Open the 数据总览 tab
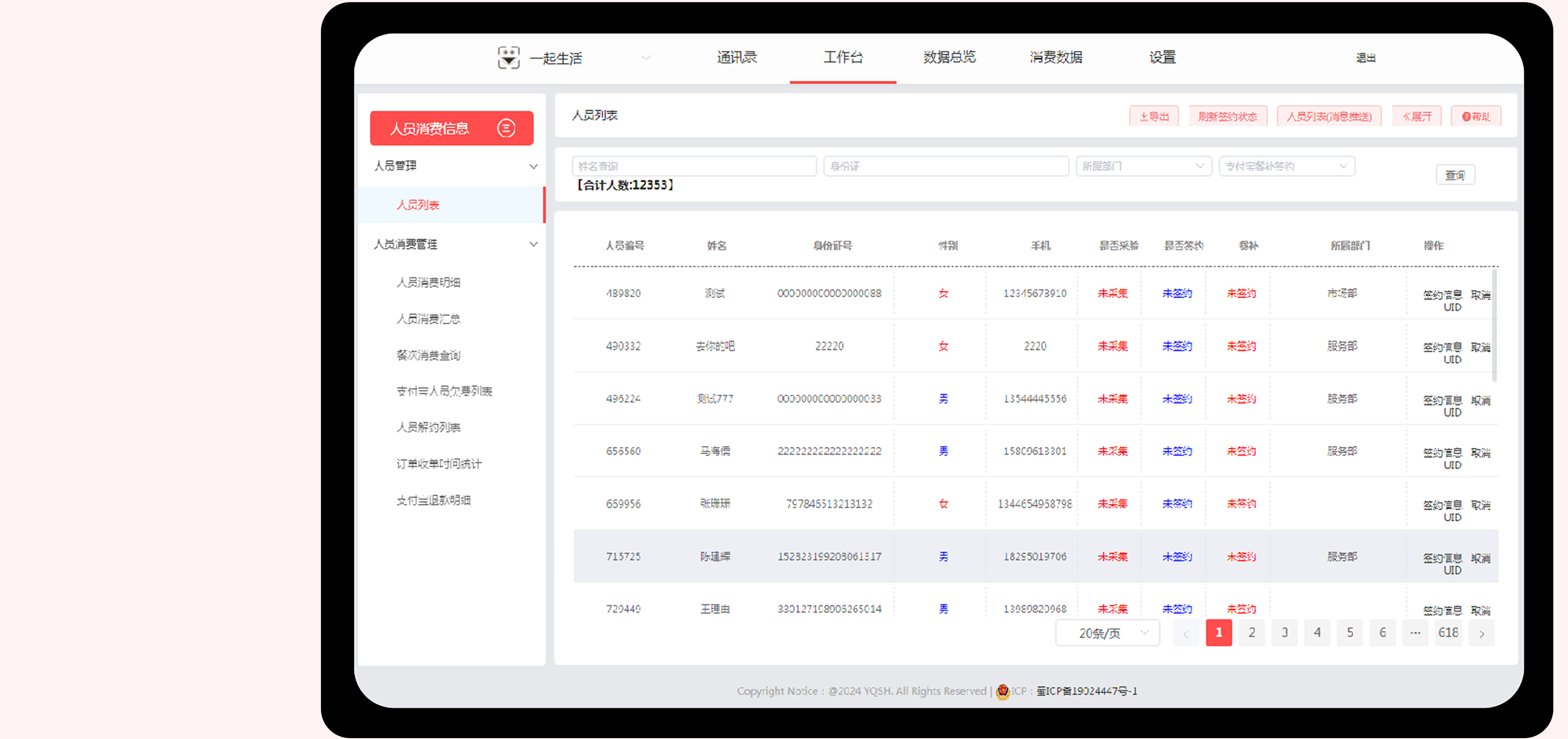The image size is (1568, 739). [x=949, y=57]
